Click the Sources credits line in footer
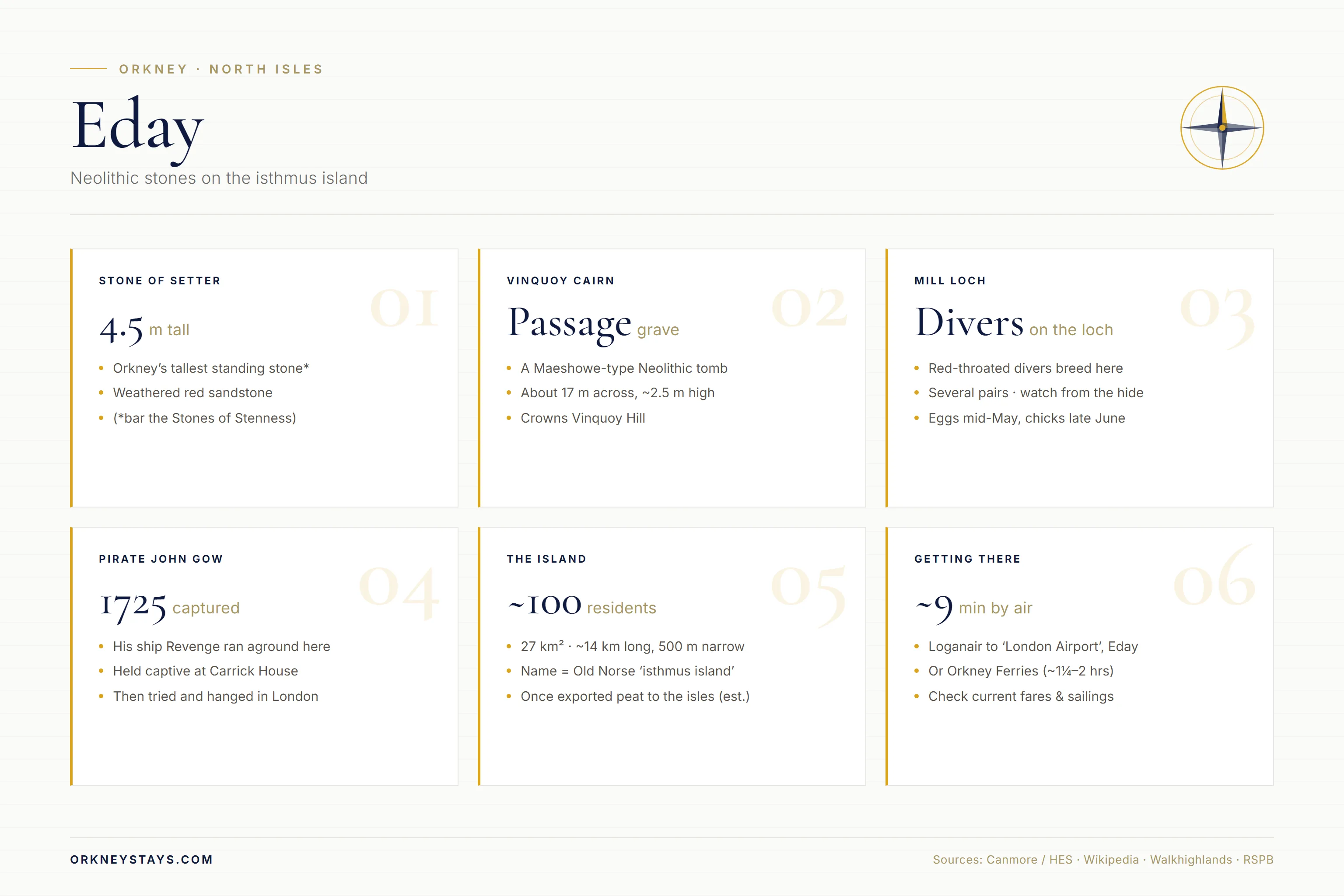 coord(1103,859)
